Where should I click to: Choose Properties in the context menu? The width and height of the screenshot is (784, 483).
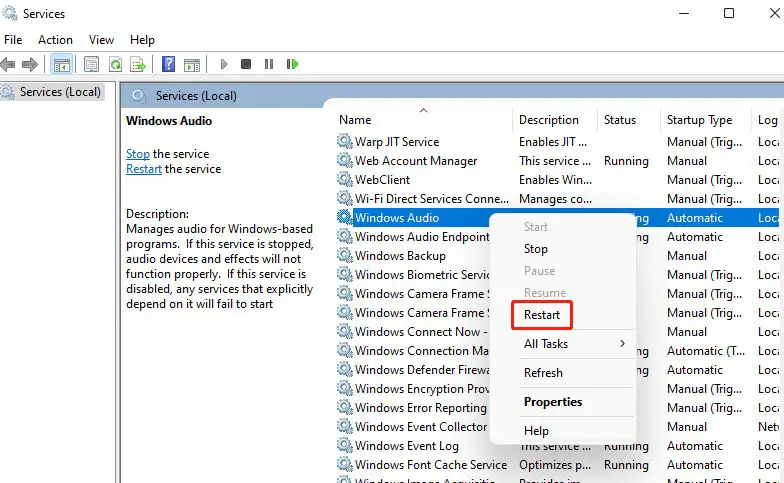(x=553, y=402)
